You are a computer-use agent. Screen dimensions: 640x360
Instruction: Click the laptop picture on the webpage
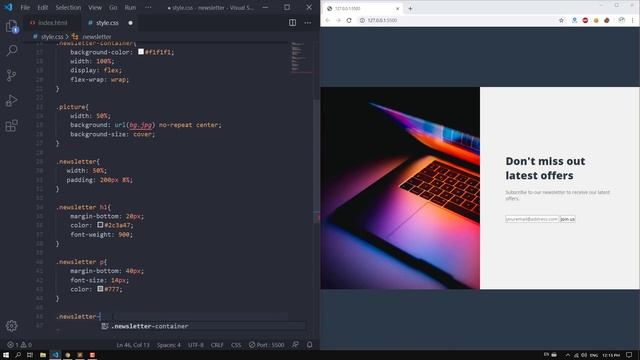(x=400, y=188)
